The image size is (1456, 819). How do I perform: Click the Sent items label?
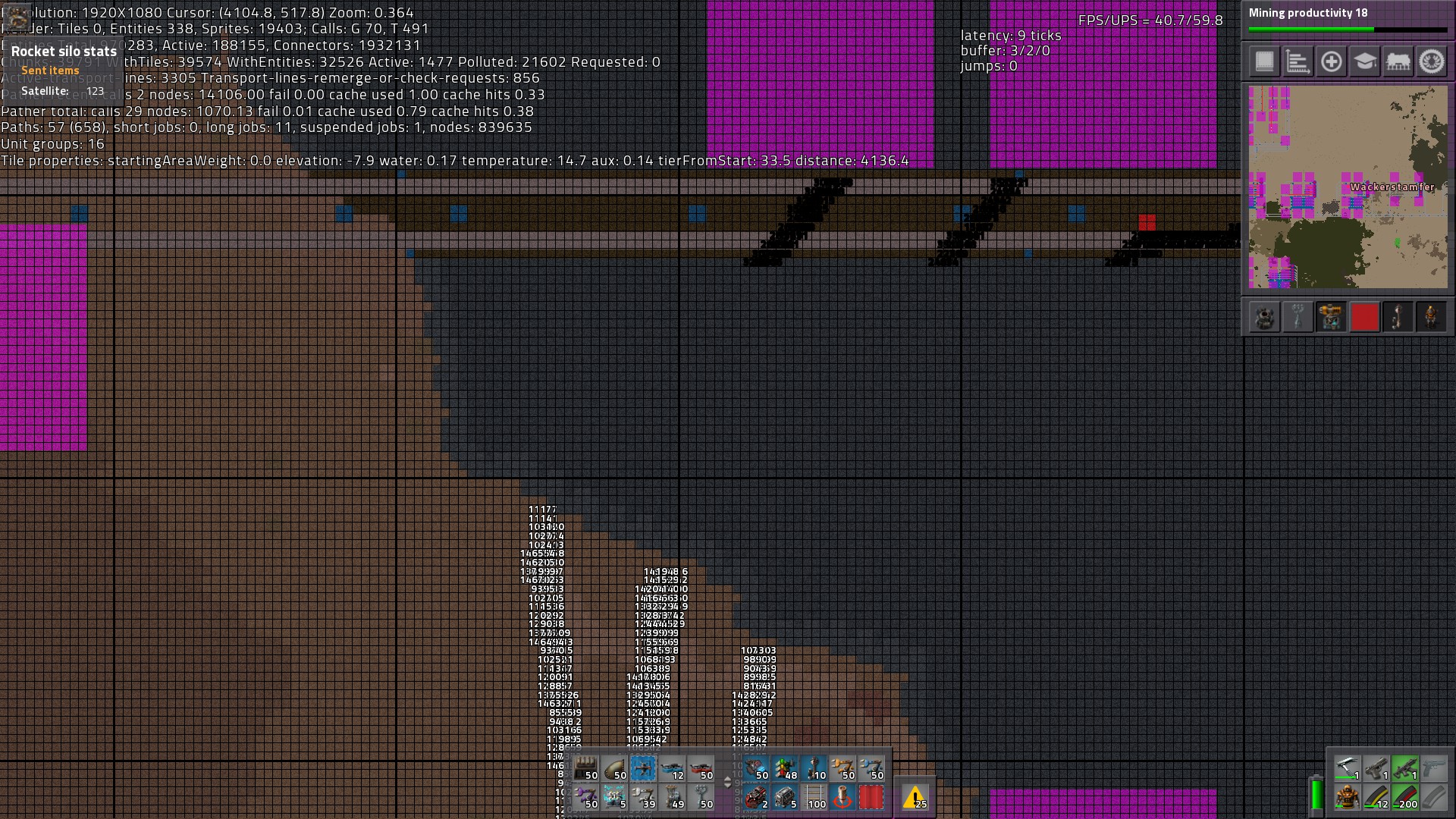coord(50,71)
